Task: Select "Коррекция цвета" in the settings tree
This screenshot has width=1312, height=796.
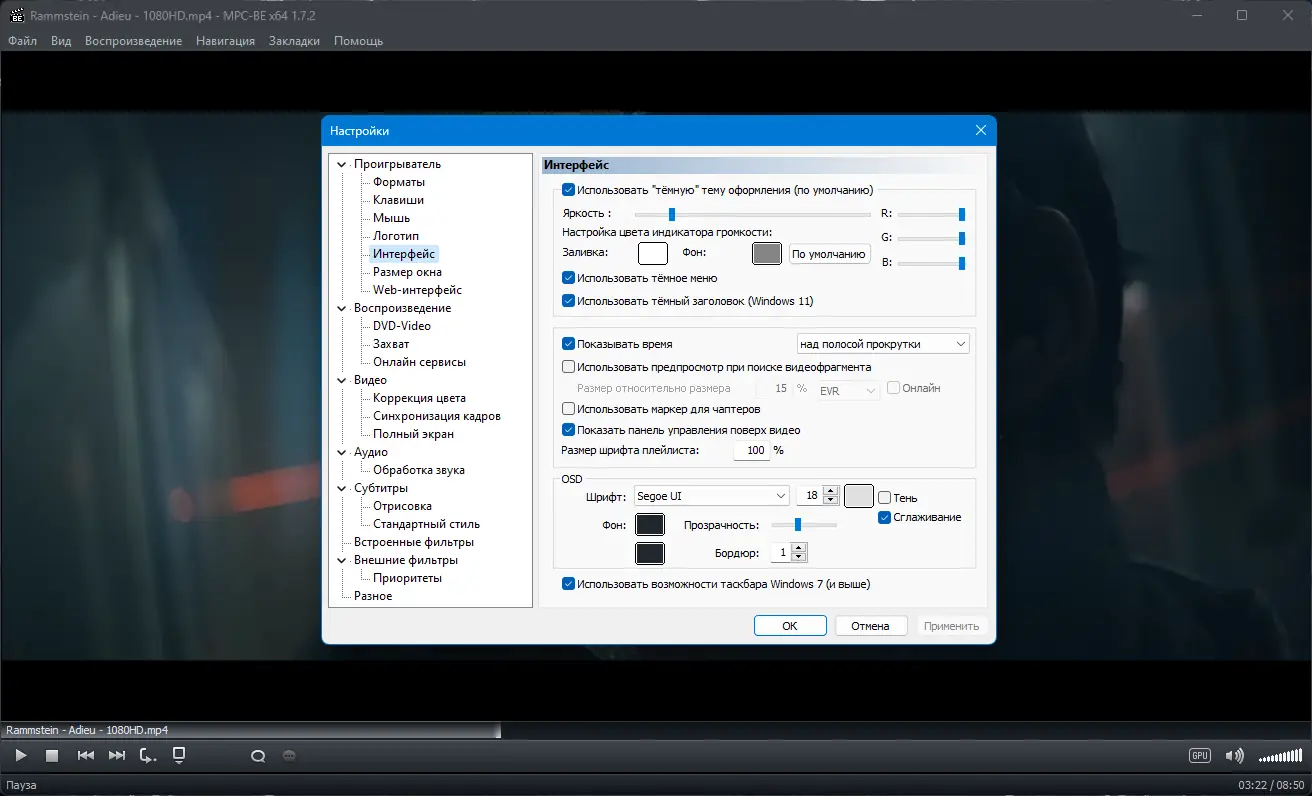Action: (x=419, y=398)
